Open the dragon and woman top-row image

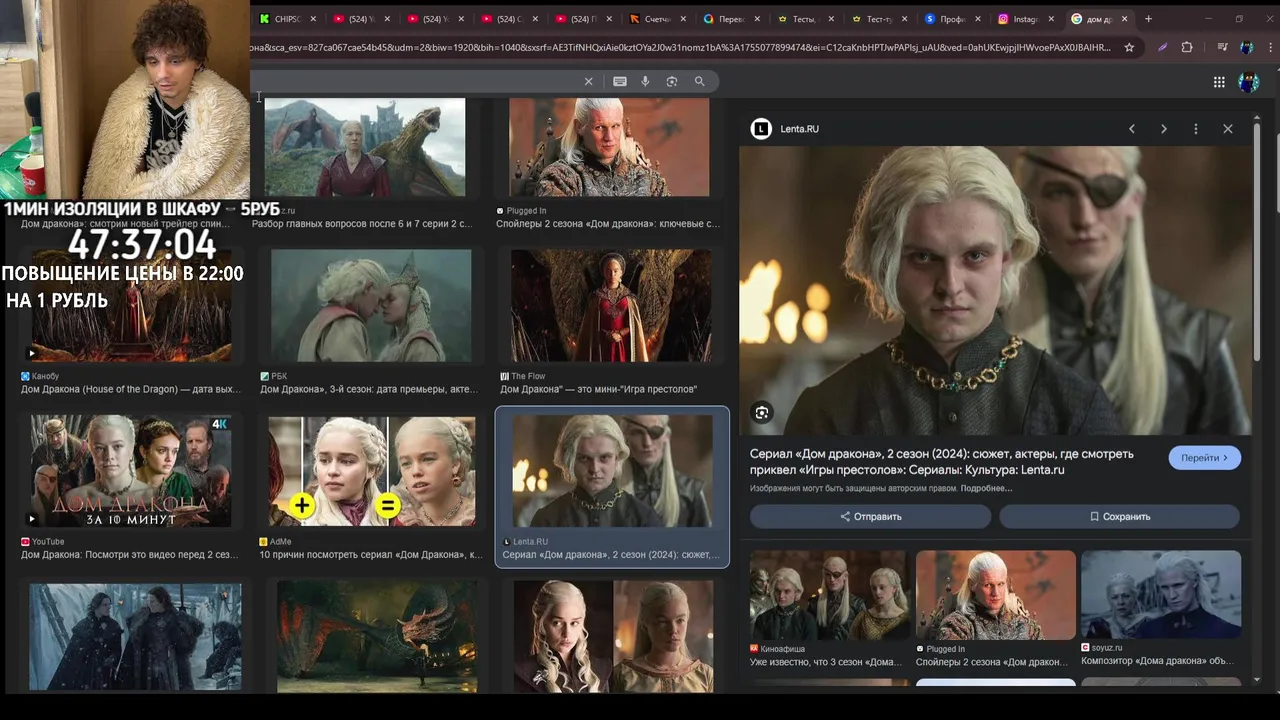click(365, 147)
